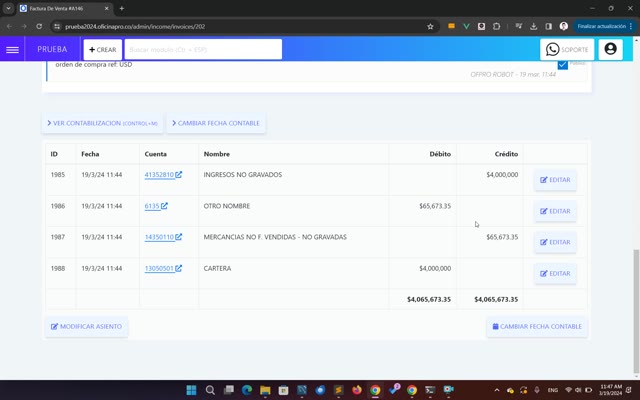Screen dimensions: 640x400
Task: Open Microsoft Store from taskbar
Action: pos(283,390)
